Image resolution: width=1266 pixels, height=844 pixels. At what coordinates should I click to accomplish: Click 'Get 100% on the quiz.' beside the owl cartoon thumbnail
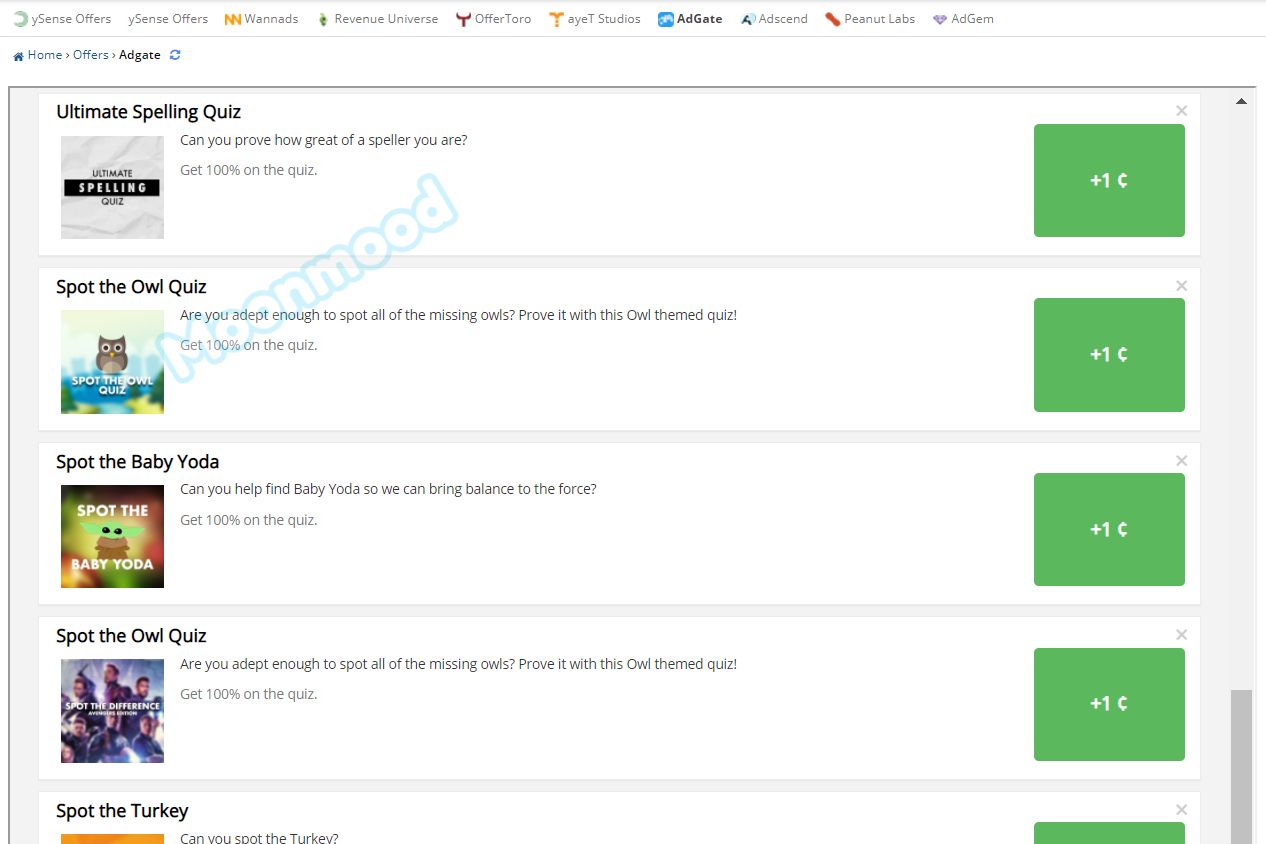pyautogui.click(x=248, y=345)
